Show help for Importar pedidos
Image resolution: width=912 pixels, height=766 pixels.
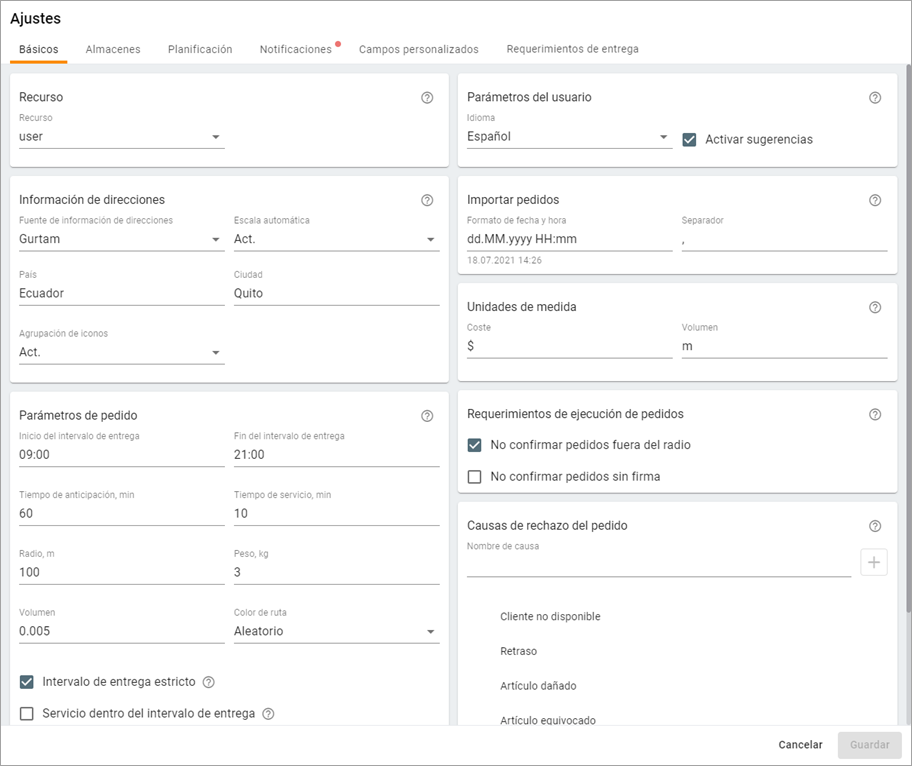[x=875, y=200]
